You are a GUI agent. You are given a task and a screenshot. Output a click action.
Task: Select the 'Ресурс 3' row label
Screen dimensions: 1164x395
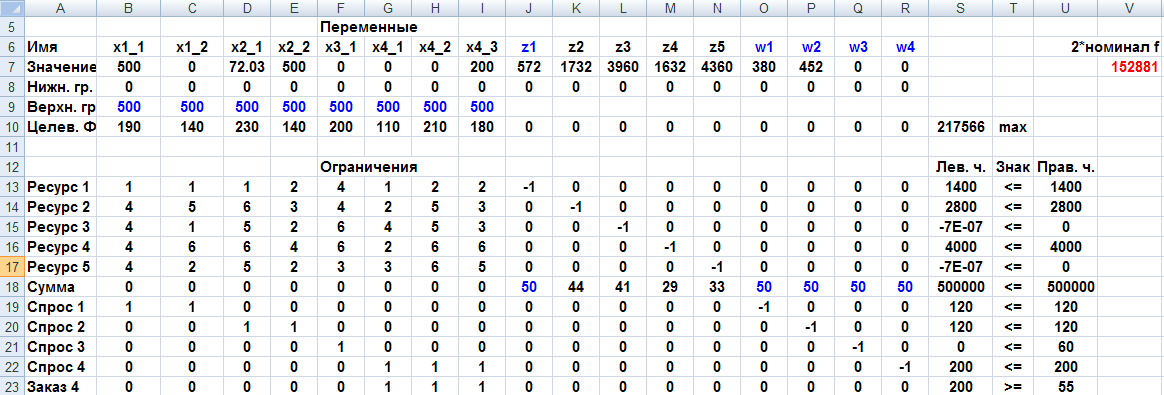(x=59, y=227)
